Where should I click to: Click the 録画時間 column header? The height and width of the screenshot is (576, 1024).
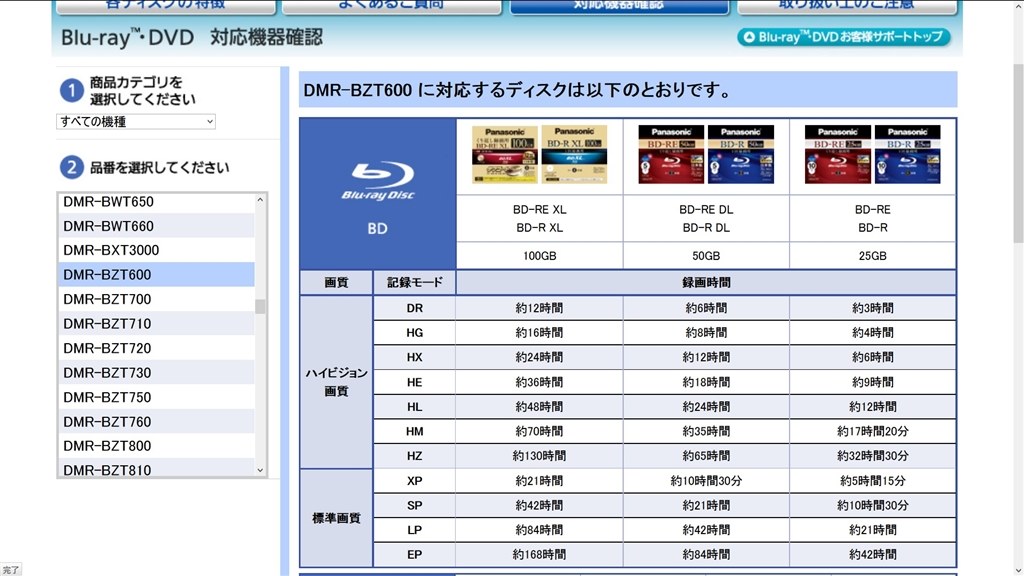tap(706, 283)
